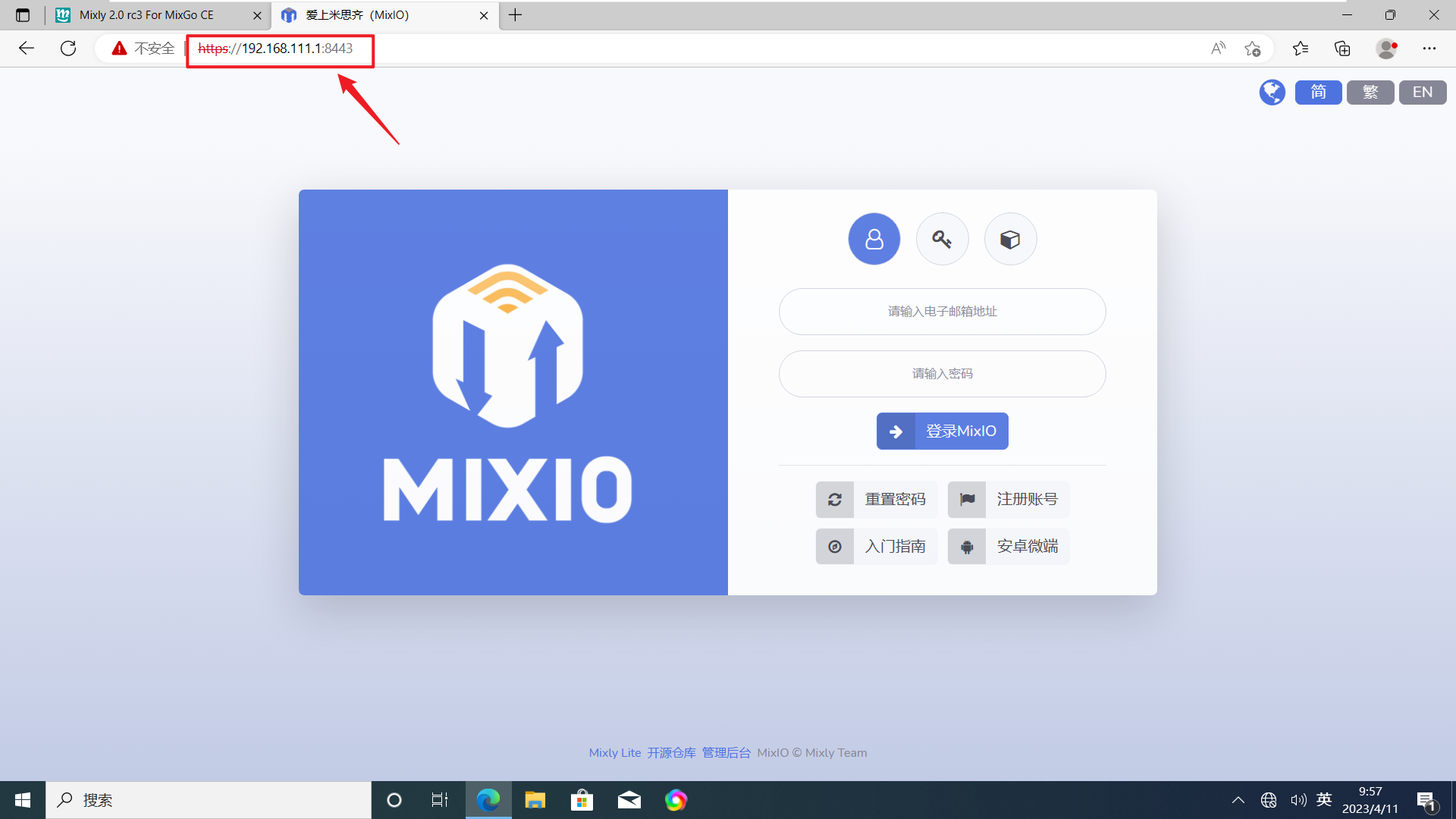Show hidden system tray icons
The height and width of the screenshot is (819, 1456).
click(1238, 800)
